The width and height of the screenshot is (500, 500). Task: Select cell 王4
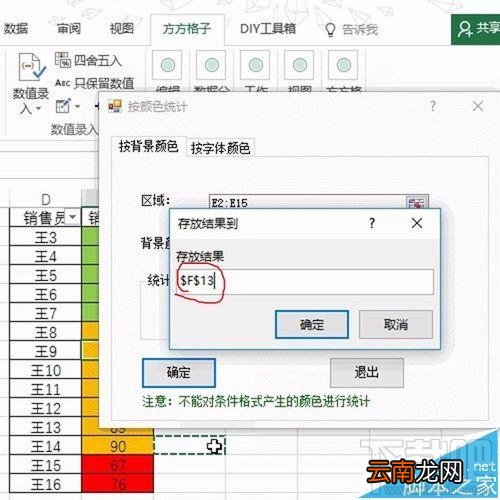click(46, 256)
